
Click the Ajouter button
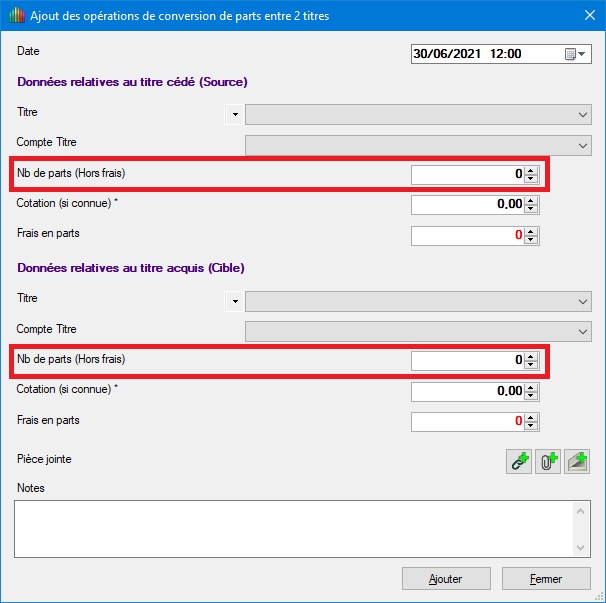point(445,578)
